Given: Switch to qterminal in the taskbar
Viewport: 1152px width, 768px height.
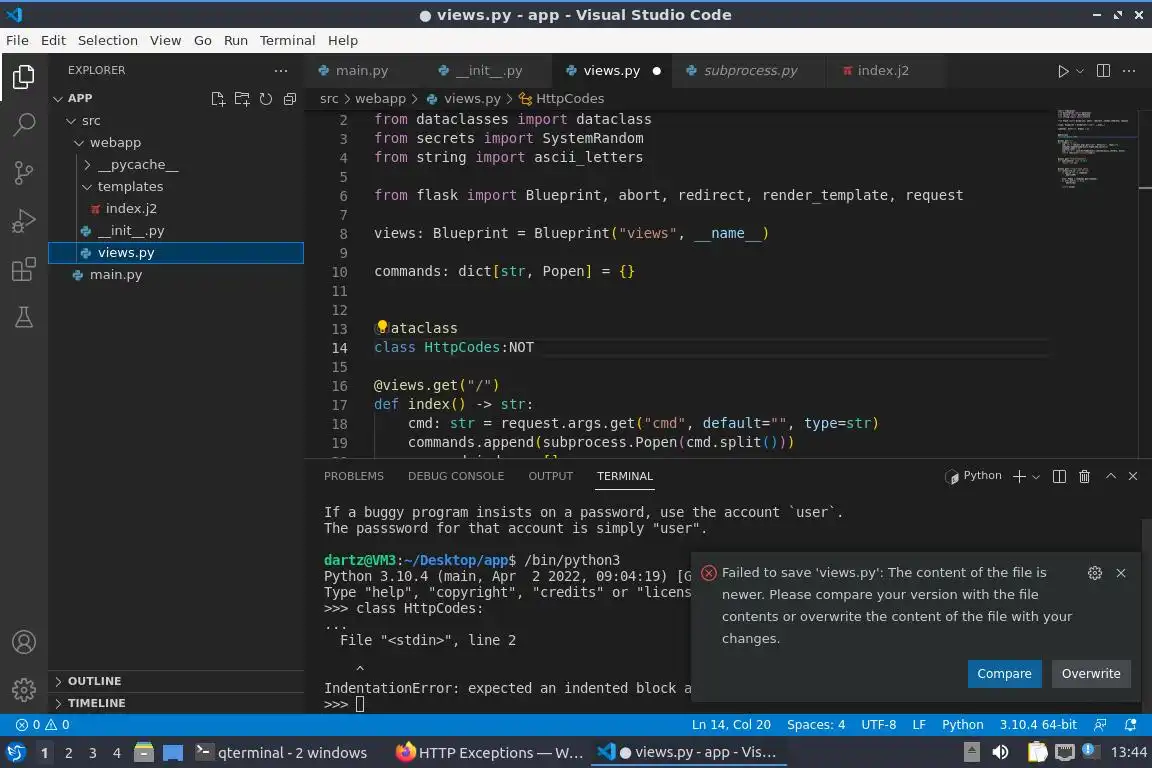Looking at the screenshot, I should [281, 753].
